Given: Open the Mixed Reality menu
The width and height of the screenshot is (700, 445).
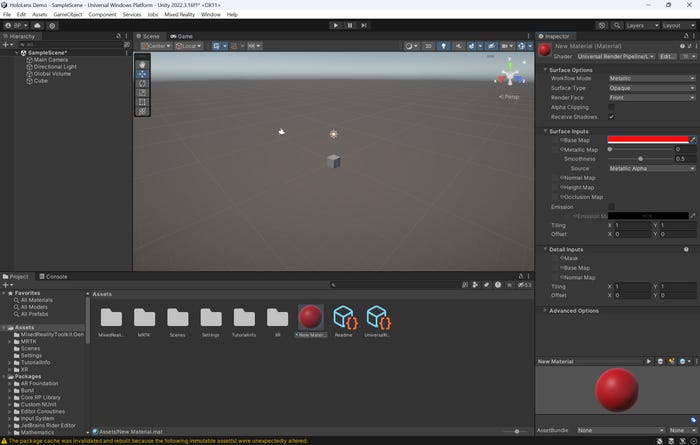Looking at the screenshot, I should pyautogui.click(x=179, y=14).
